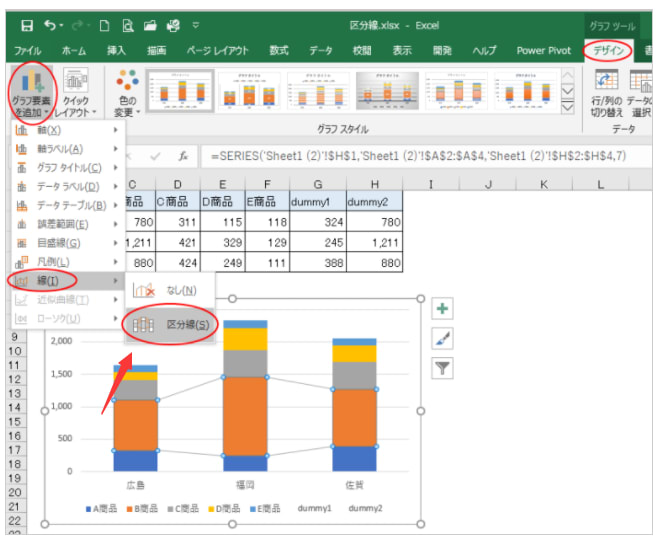Click the chart styles paintbrush button
657x543 pixels.
(x=442, y=339)
